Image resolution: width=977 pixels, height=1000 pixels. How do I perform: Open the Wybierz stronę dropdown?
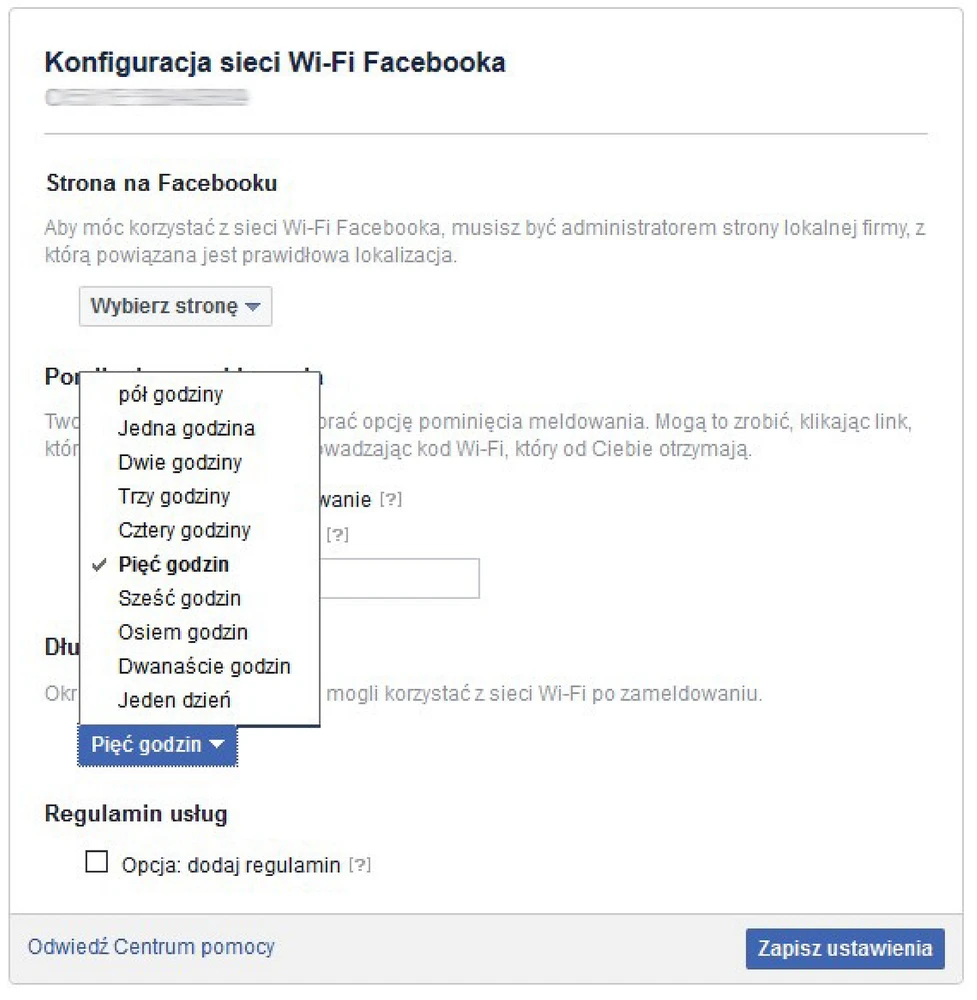tap(175, 306)
